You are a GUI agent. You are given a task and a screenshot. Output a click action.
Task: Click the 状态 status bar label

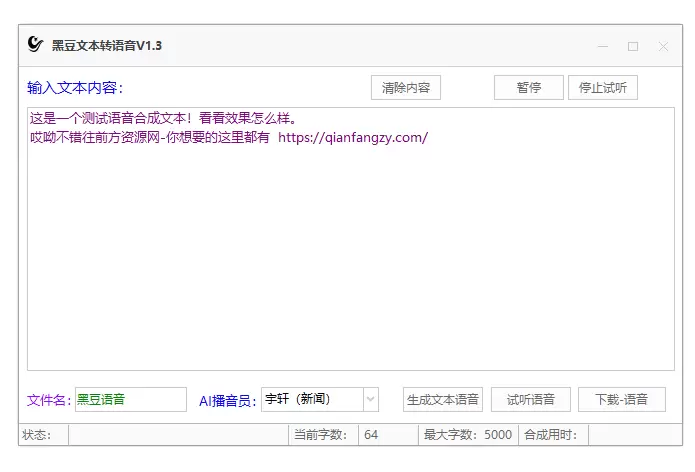pyautogui.click(x=36, y=435)
